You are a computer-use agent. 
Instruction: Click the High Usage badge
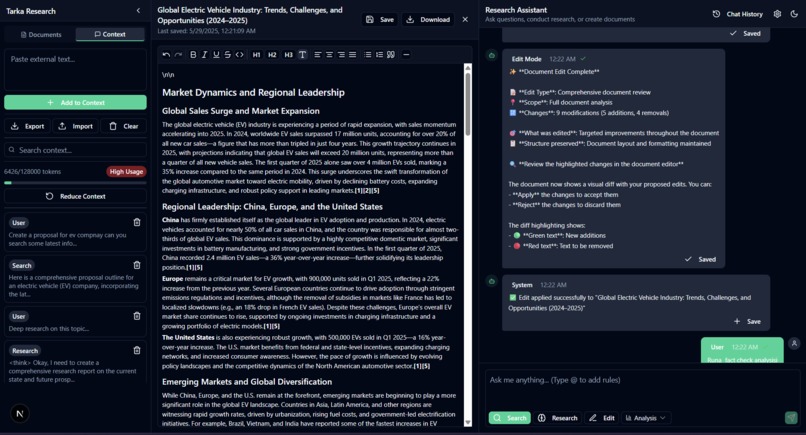[126, 172]
